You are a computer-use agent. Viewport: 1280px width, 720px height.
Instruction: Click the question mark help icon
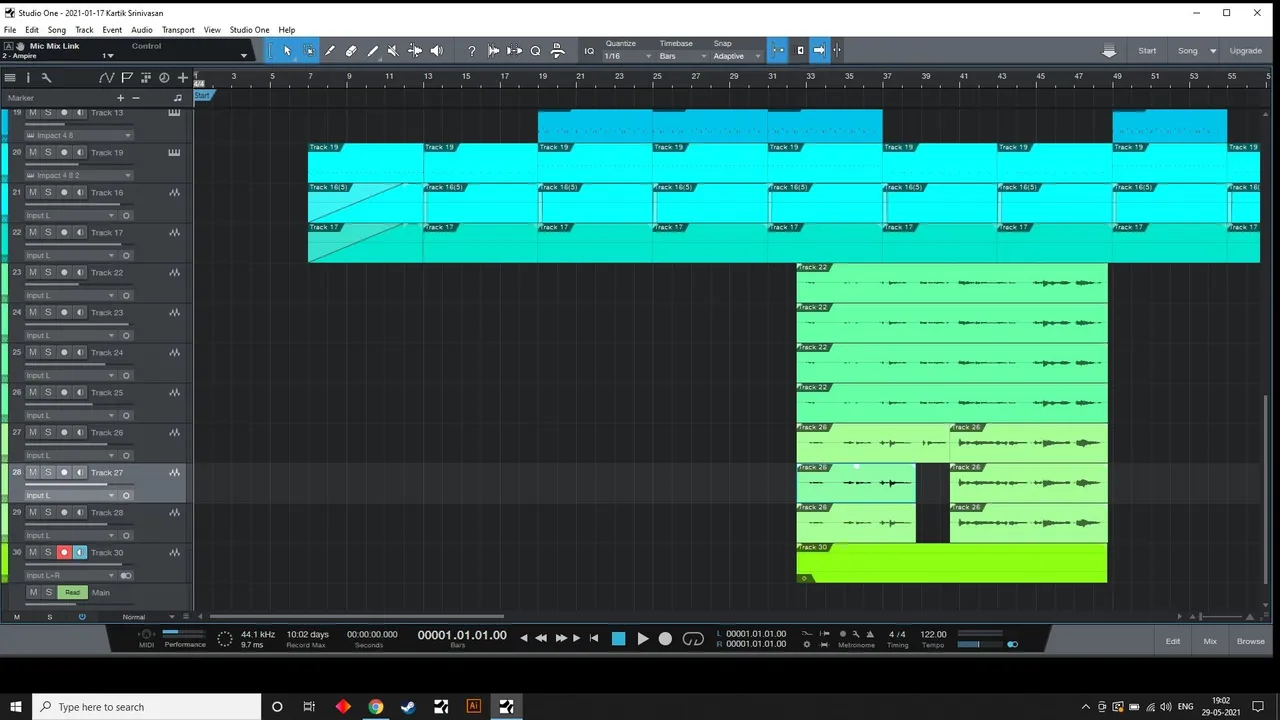(472, 51)
